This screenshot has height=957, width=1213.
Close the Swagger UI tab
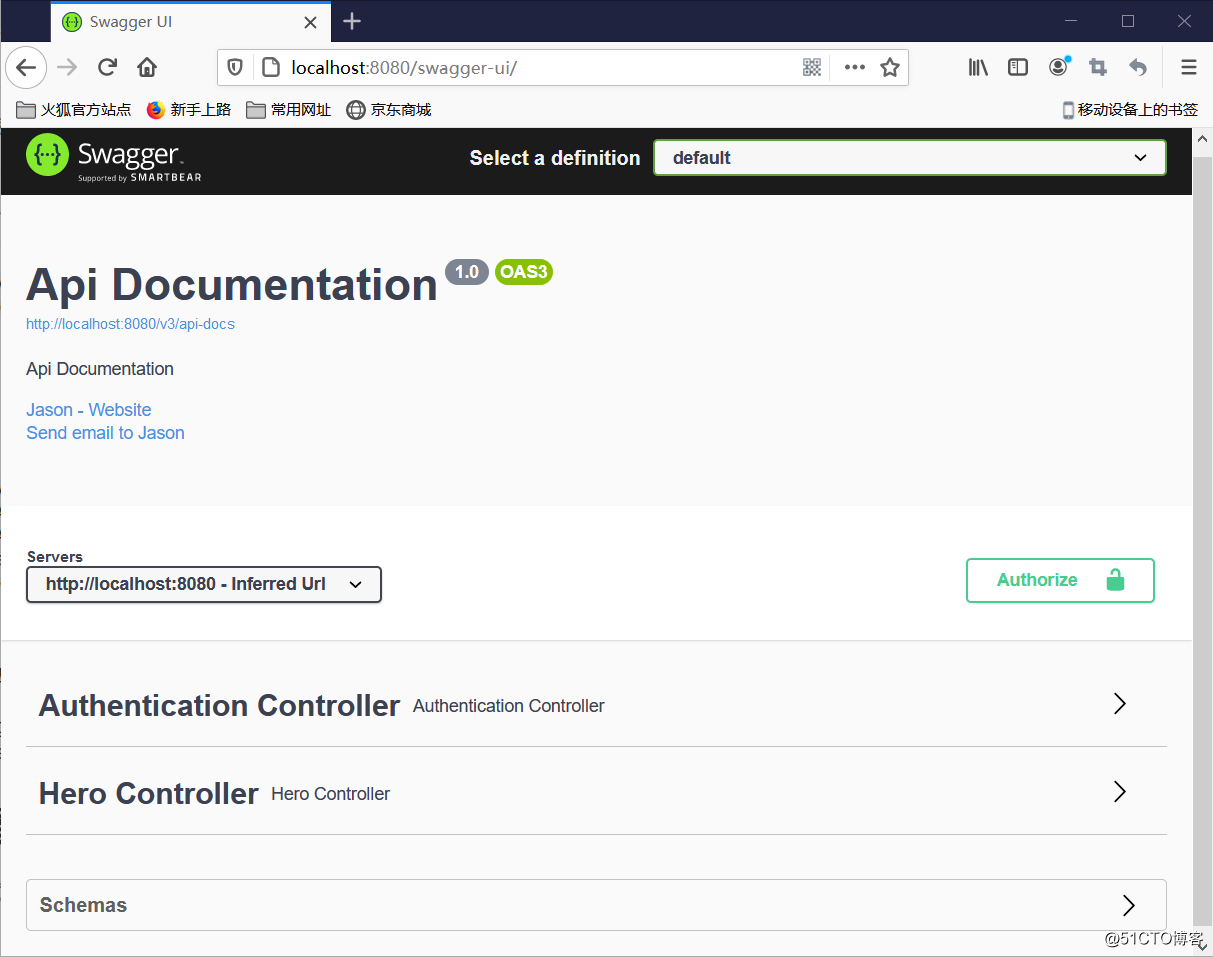tap(311, 22)
